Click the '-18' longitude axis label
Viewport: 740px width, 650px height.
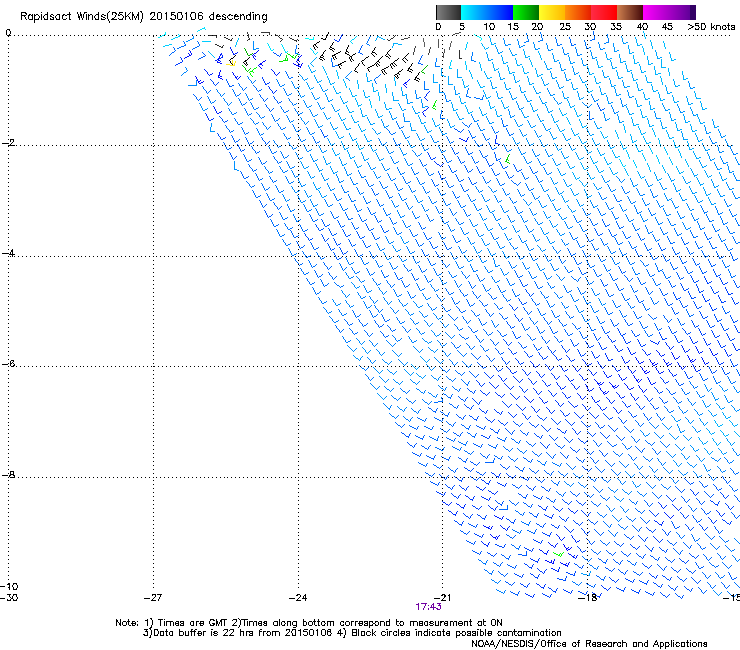(x=588, y=598)
